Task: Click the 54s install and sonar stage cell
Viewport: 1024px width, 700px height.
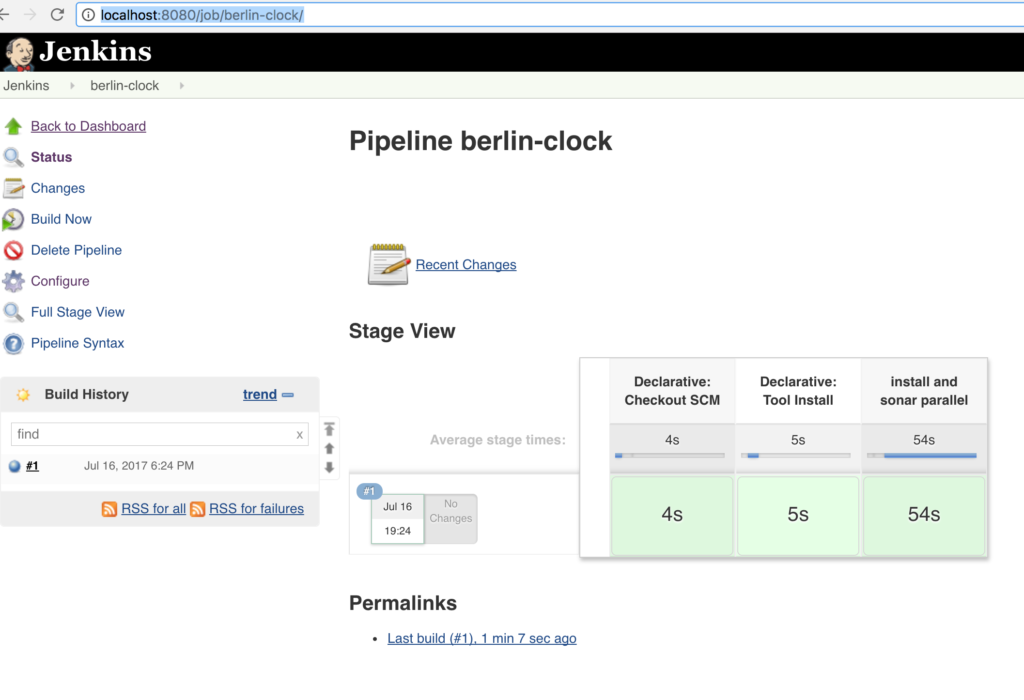Action: pos(924,515)
